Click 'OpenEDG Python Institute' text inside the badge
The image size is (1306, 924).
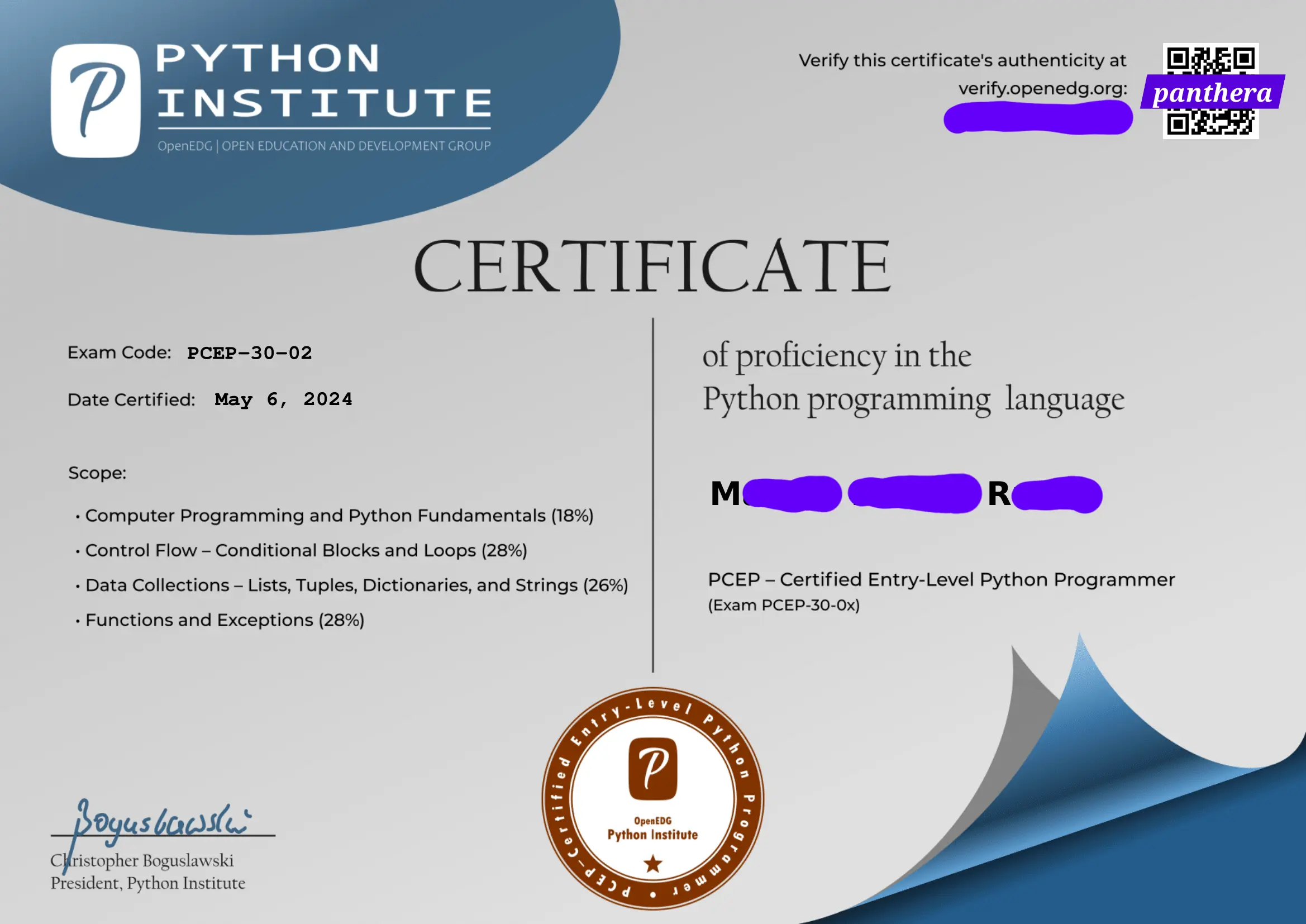click(x=652, y=828)
